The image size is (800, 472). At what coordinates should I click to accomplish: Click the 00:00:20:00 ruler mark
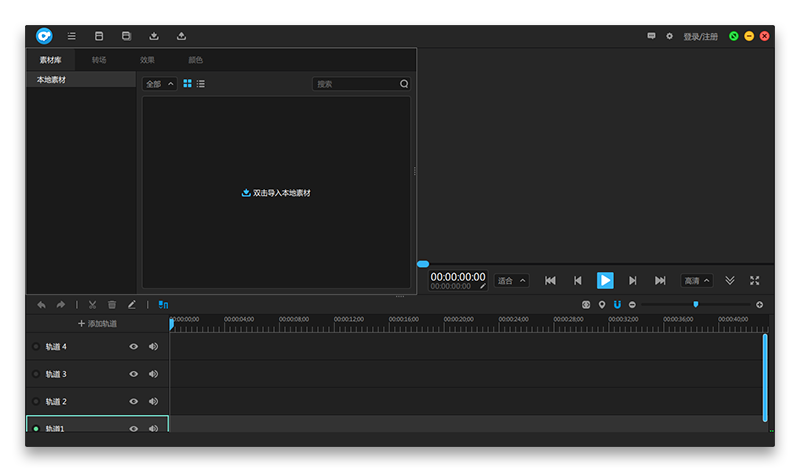pos(458,319)
